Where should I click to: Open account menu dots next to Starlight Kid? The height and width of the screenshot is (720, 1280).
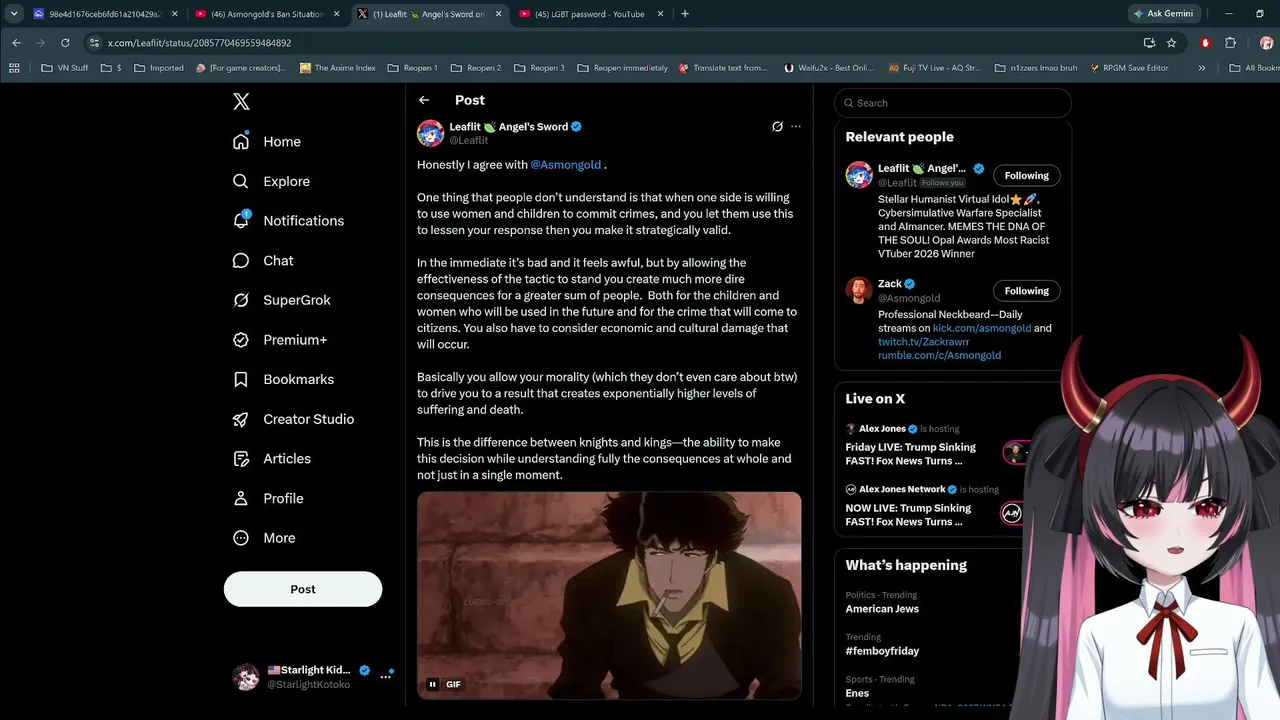(386, 677)
